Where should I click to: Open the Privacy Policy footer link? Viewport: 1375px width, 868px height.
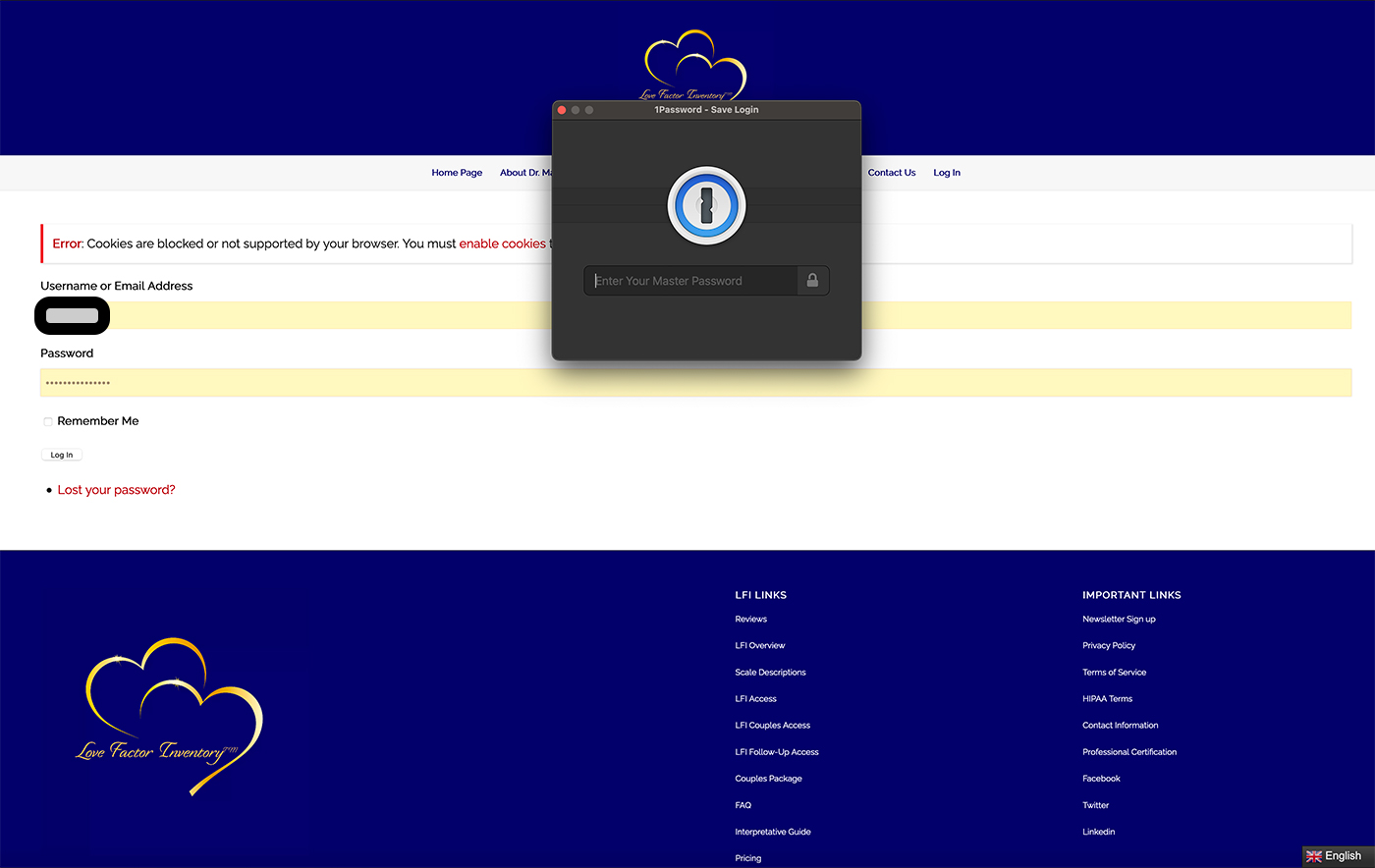[1109, 646]
